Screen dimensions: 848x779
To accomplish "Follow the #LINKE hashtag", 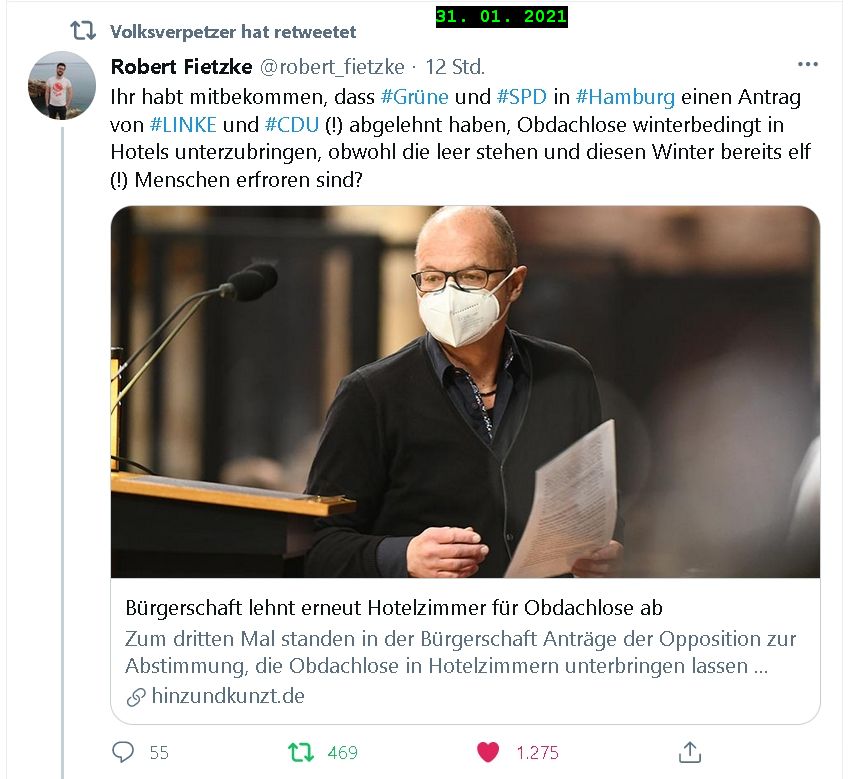I will 183,124.
